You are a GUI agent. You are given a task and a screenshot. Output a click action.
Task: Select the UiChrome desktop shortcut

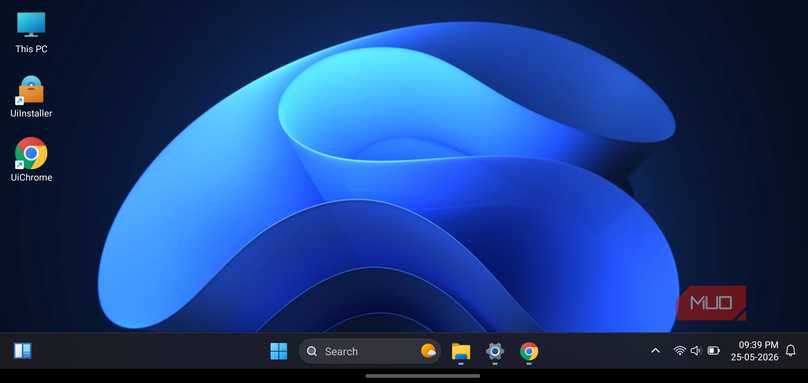click(31, 159)
